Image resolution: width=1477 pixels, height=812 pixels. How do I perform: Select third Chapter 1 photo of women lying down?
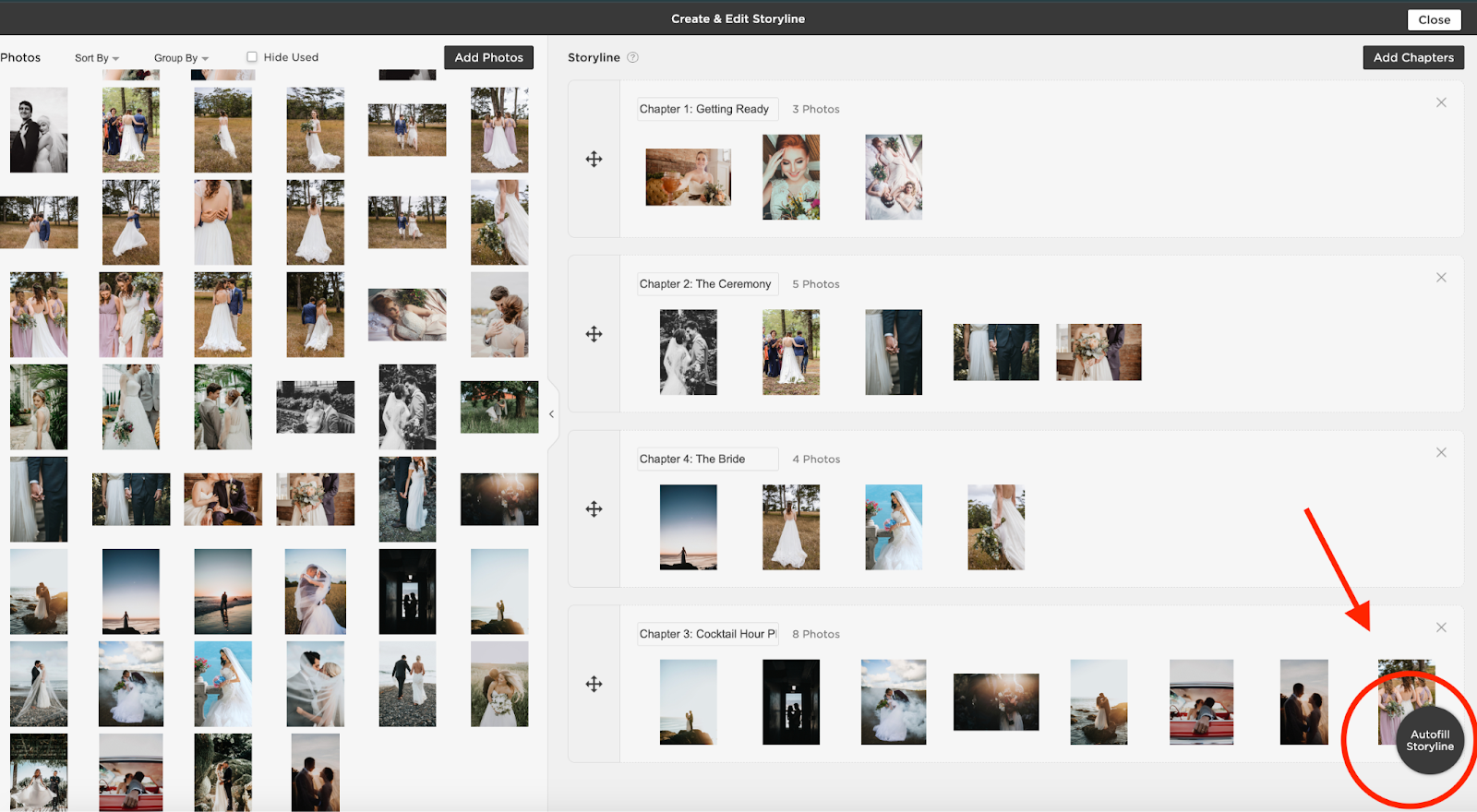coord(894,177)
